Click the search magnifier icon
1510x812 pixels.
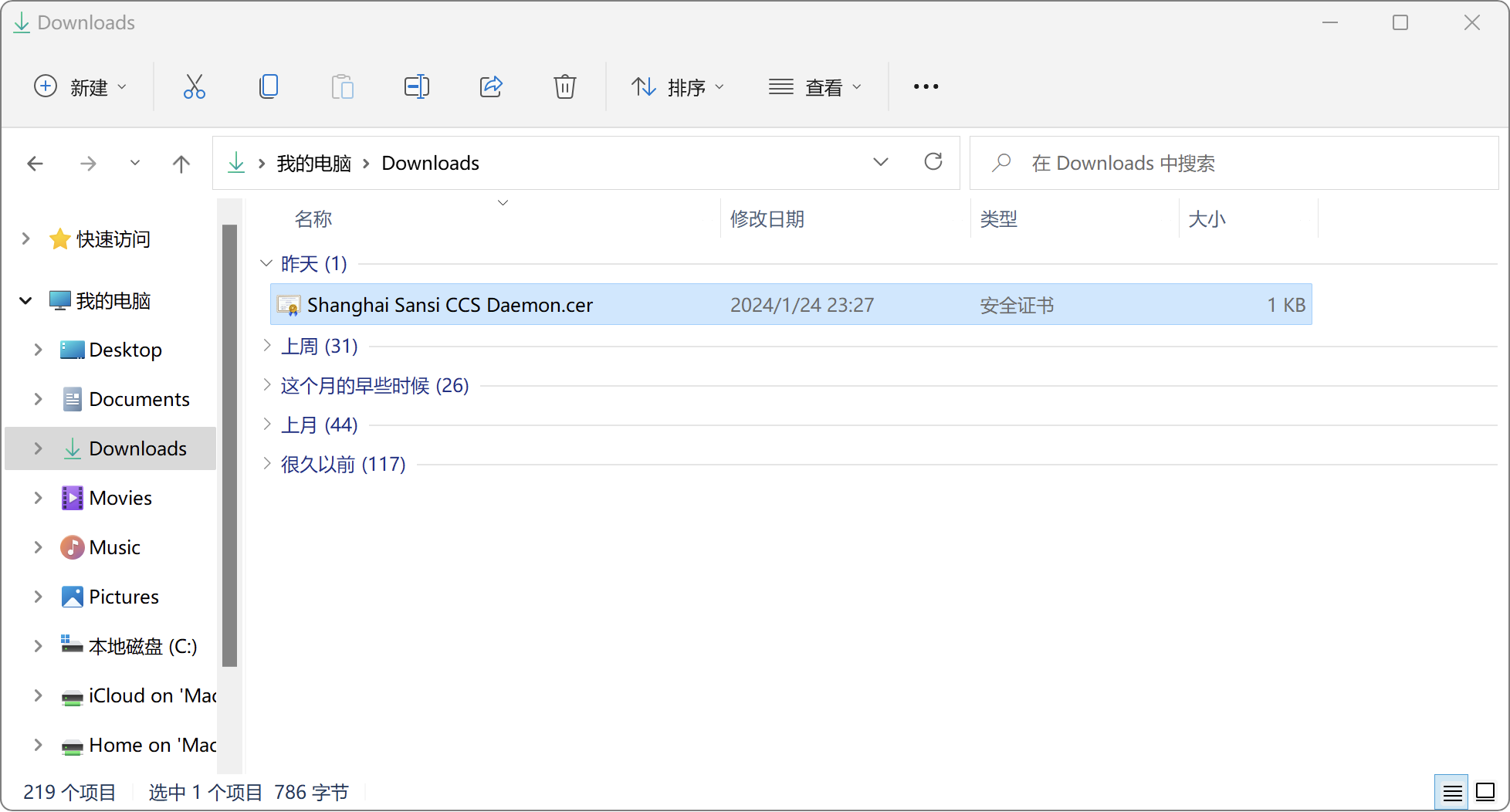(1001, 163)
